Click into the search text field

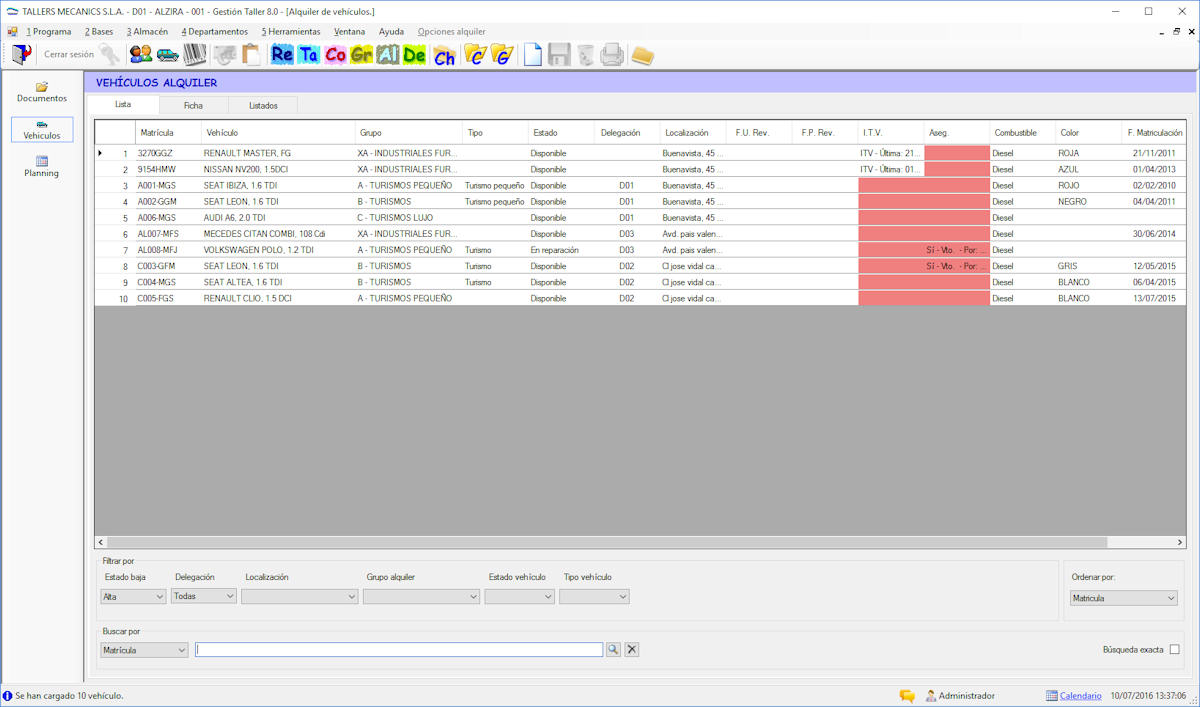pyautogui.click(x=399, y=649)
